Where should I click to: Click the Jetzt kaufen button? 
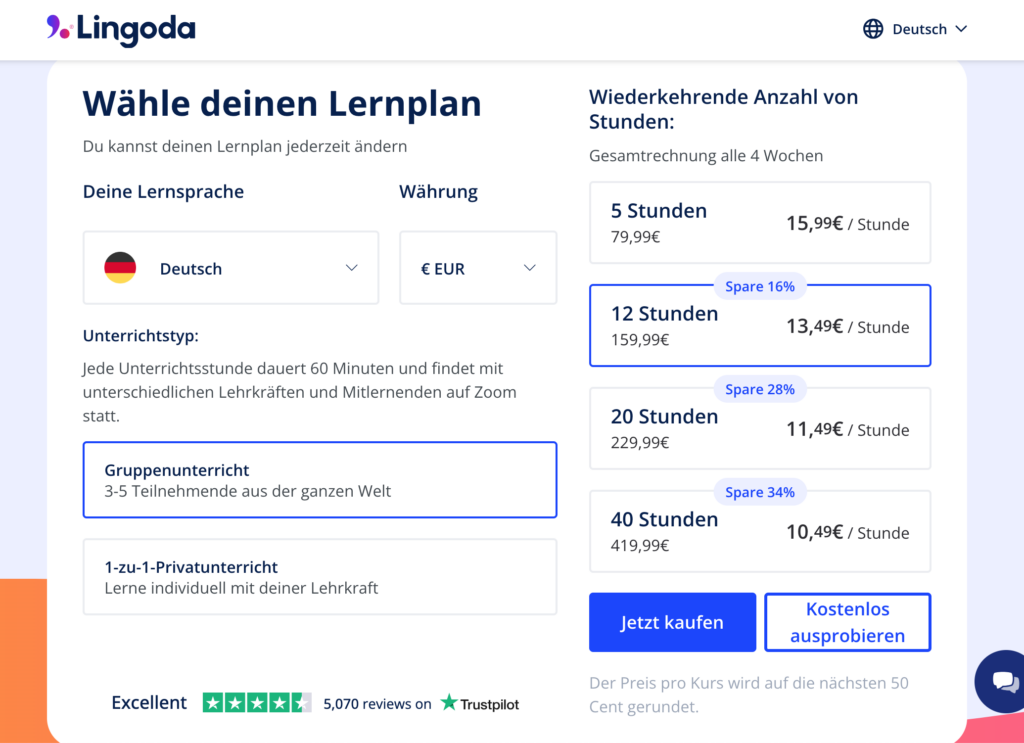point(672,622)
